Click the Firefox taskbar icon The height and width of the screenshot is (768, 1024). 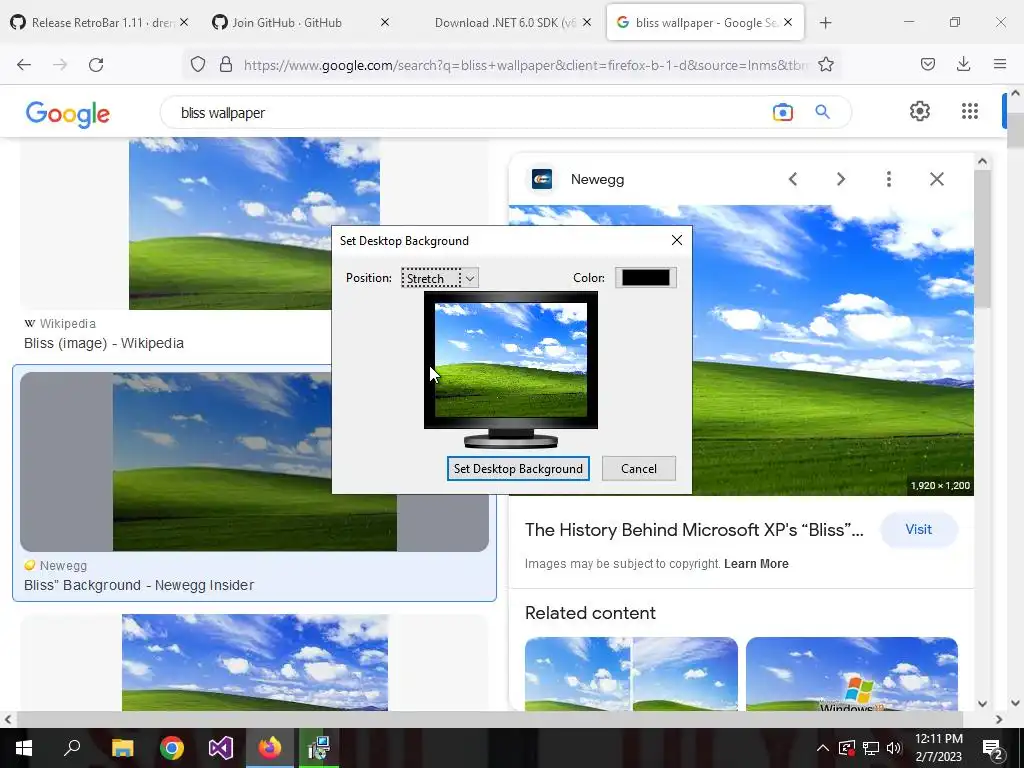269,748
